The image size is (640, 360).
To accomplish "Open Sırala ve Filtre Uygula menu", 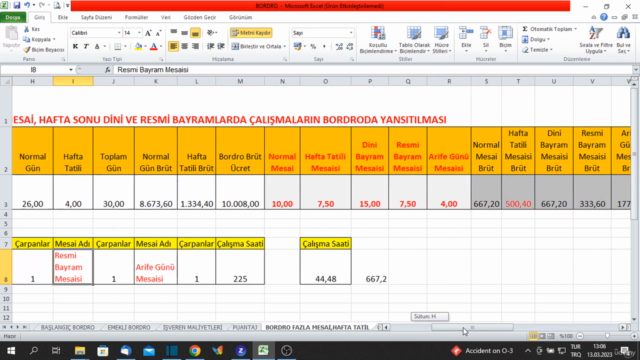I will (596, 40).
